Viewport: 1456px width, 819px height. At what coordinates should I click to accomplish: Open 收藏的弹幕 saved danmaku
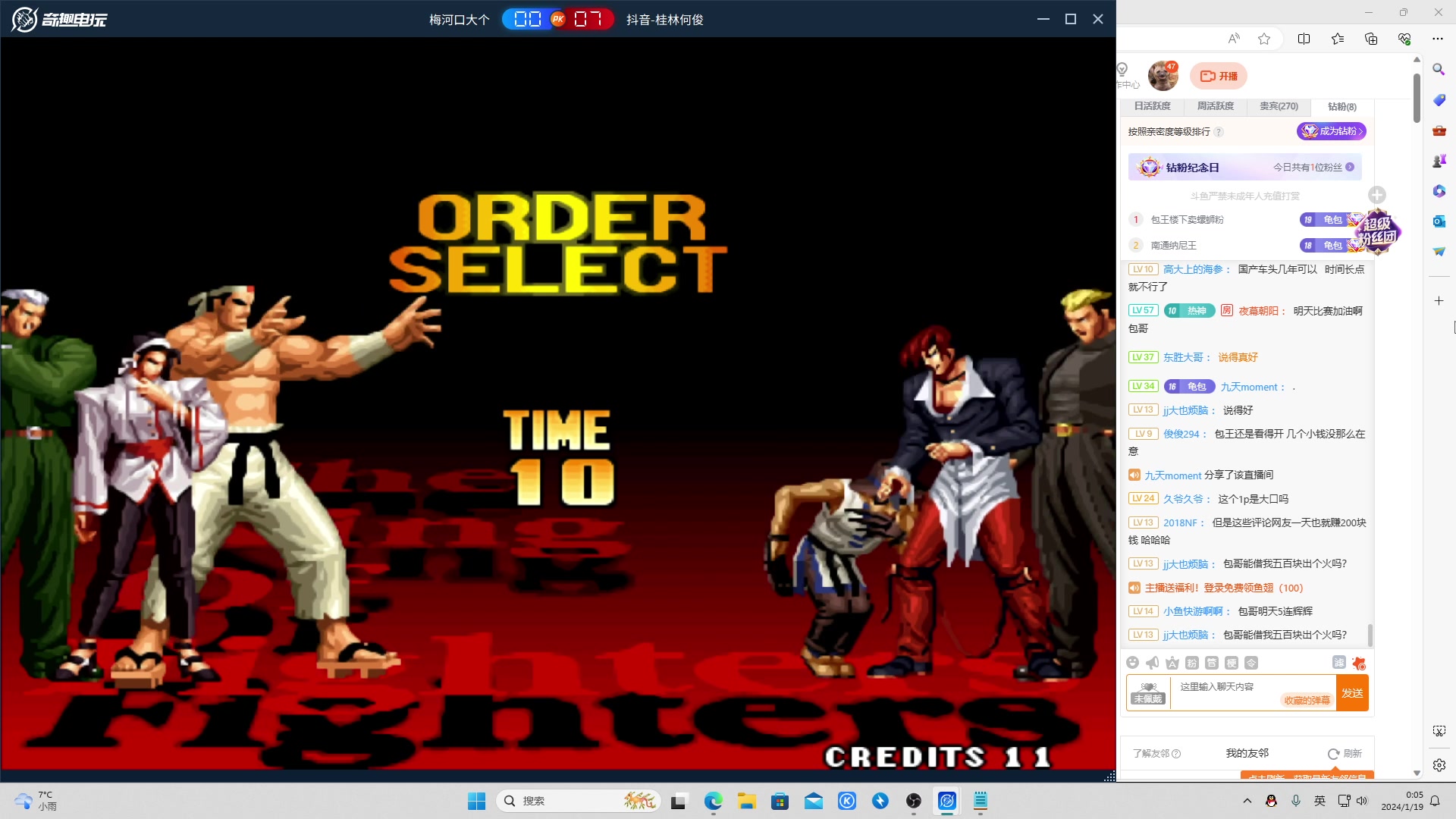point(1307,701)
